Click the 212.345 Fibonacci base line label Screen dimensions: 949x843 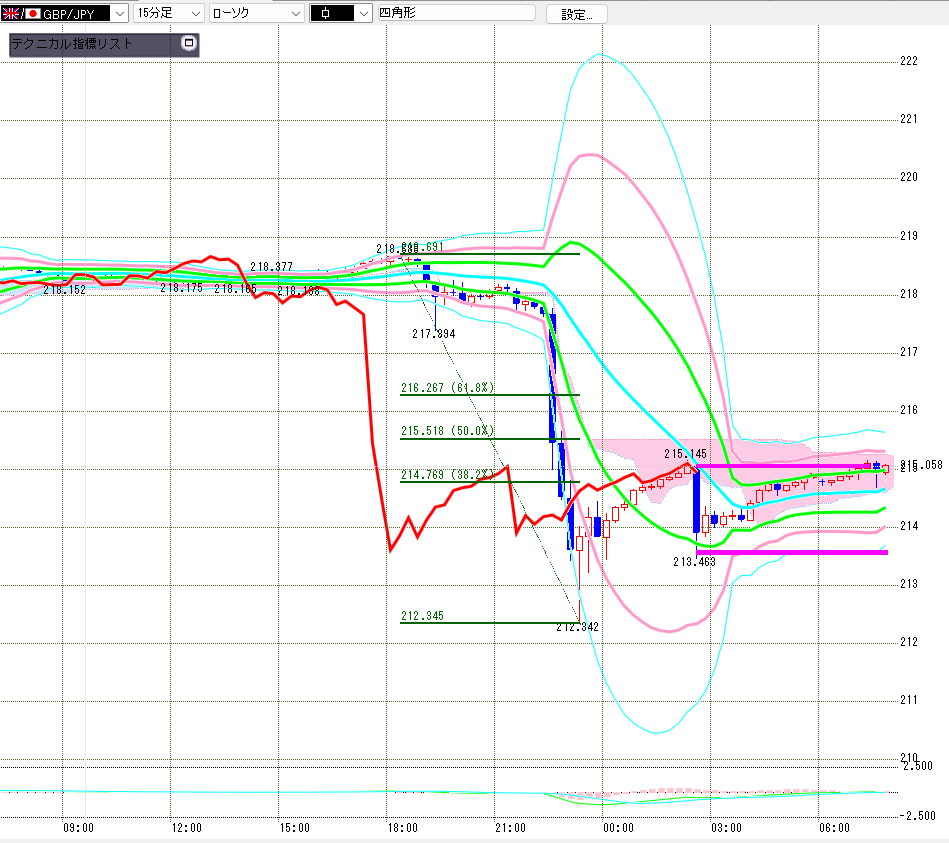click(422, 616)
